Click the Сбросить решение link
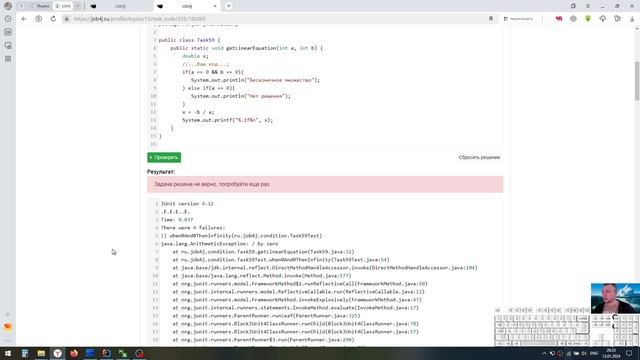The width and height of the screenshot is (640, 360). tap(479, 157)
